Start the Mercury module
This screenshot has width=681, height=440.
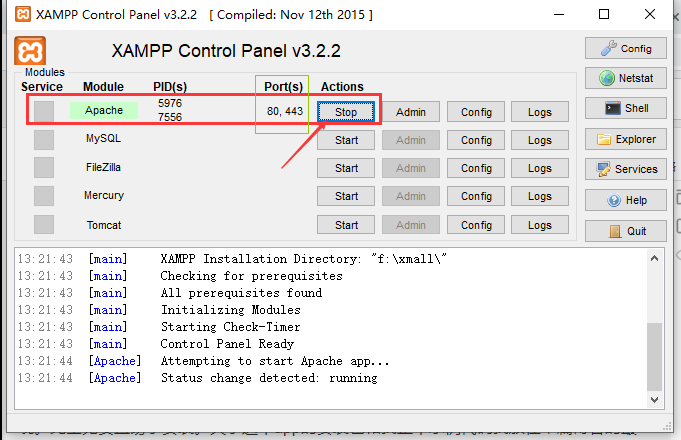click(346, 196)
